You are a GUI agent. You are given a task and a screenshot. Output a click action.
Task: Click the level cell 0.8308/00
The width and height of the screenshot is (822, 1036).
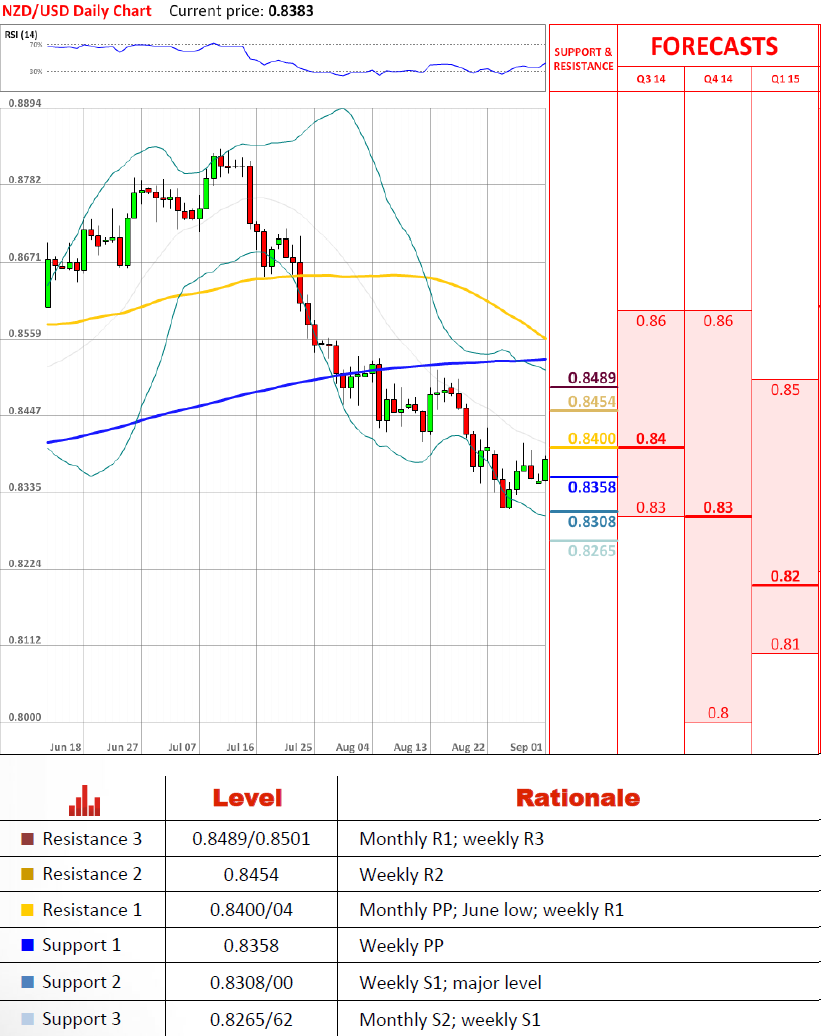pos(251,983)
